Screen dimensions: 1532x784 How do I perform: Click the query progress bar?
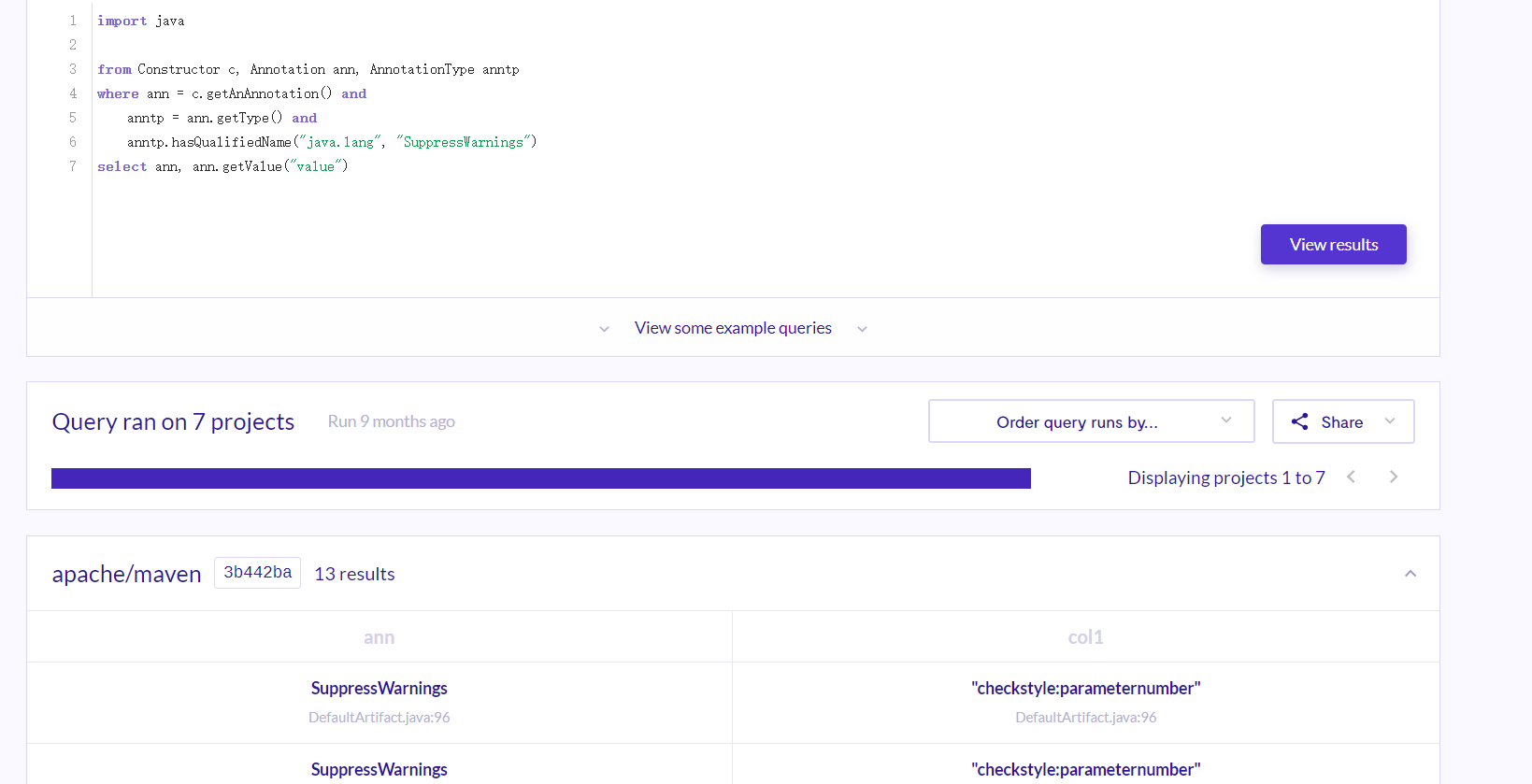(541, 478)
